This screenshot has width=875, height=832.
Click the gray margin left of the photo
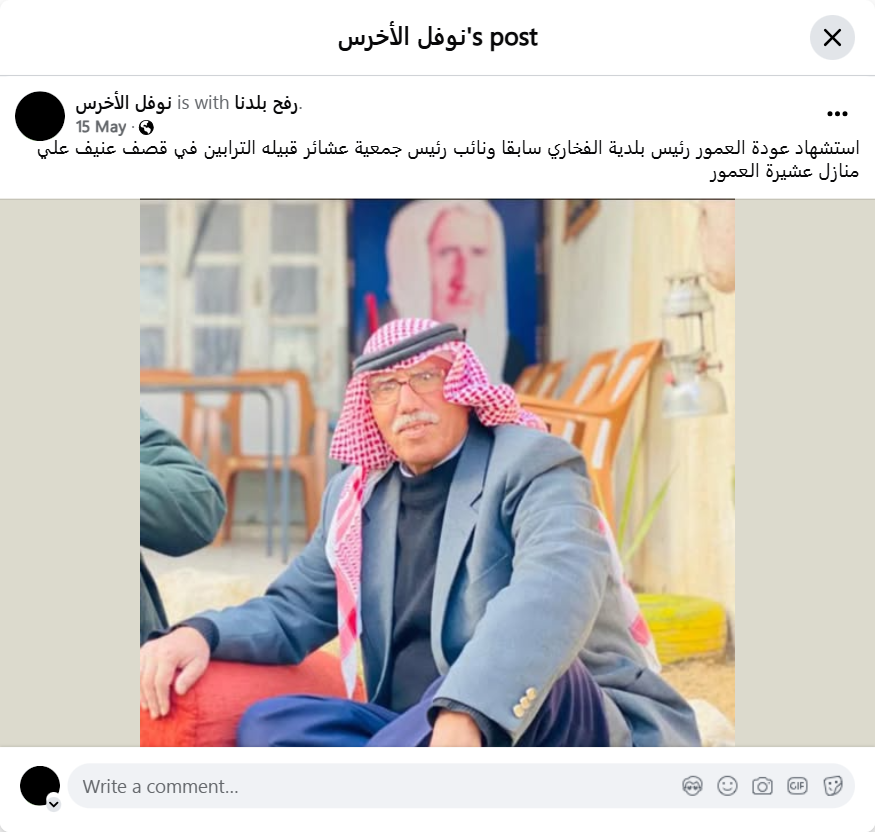coord(70,473)
